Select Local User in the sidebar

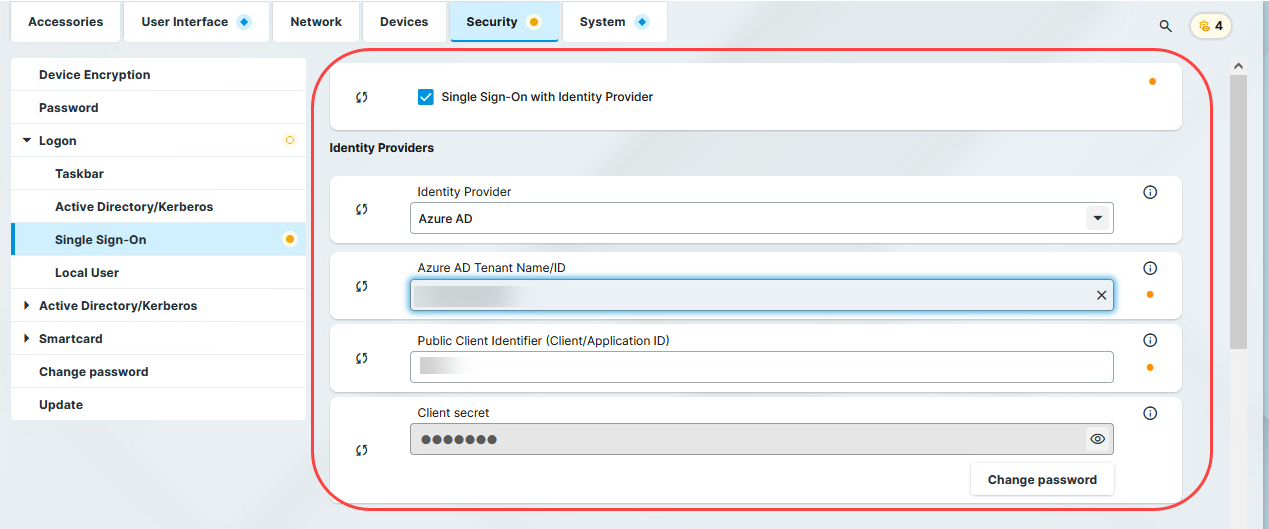[87, 273]
